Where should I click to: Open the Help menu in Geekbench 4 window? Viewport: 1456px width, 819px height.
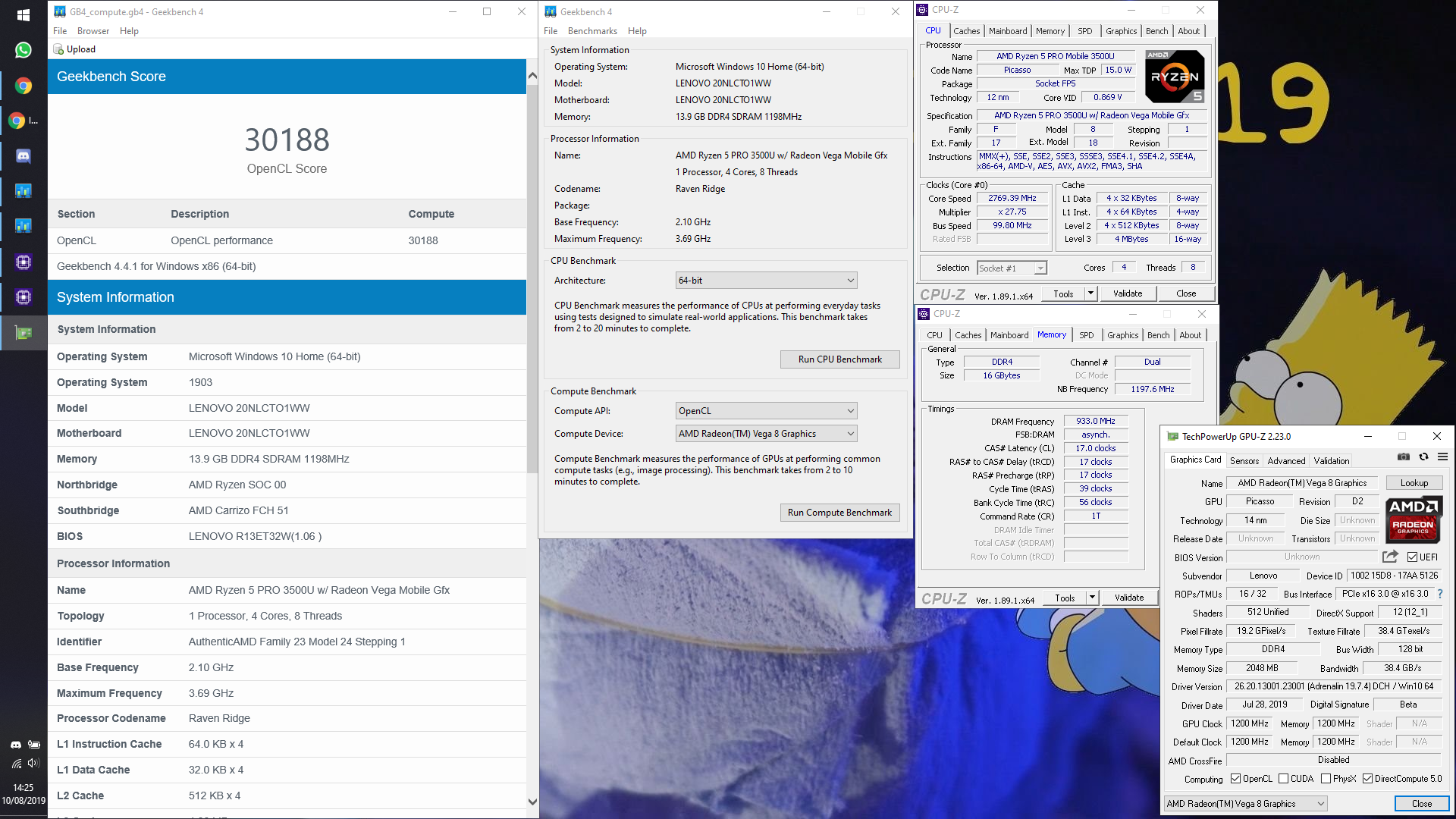pos(637,31)
